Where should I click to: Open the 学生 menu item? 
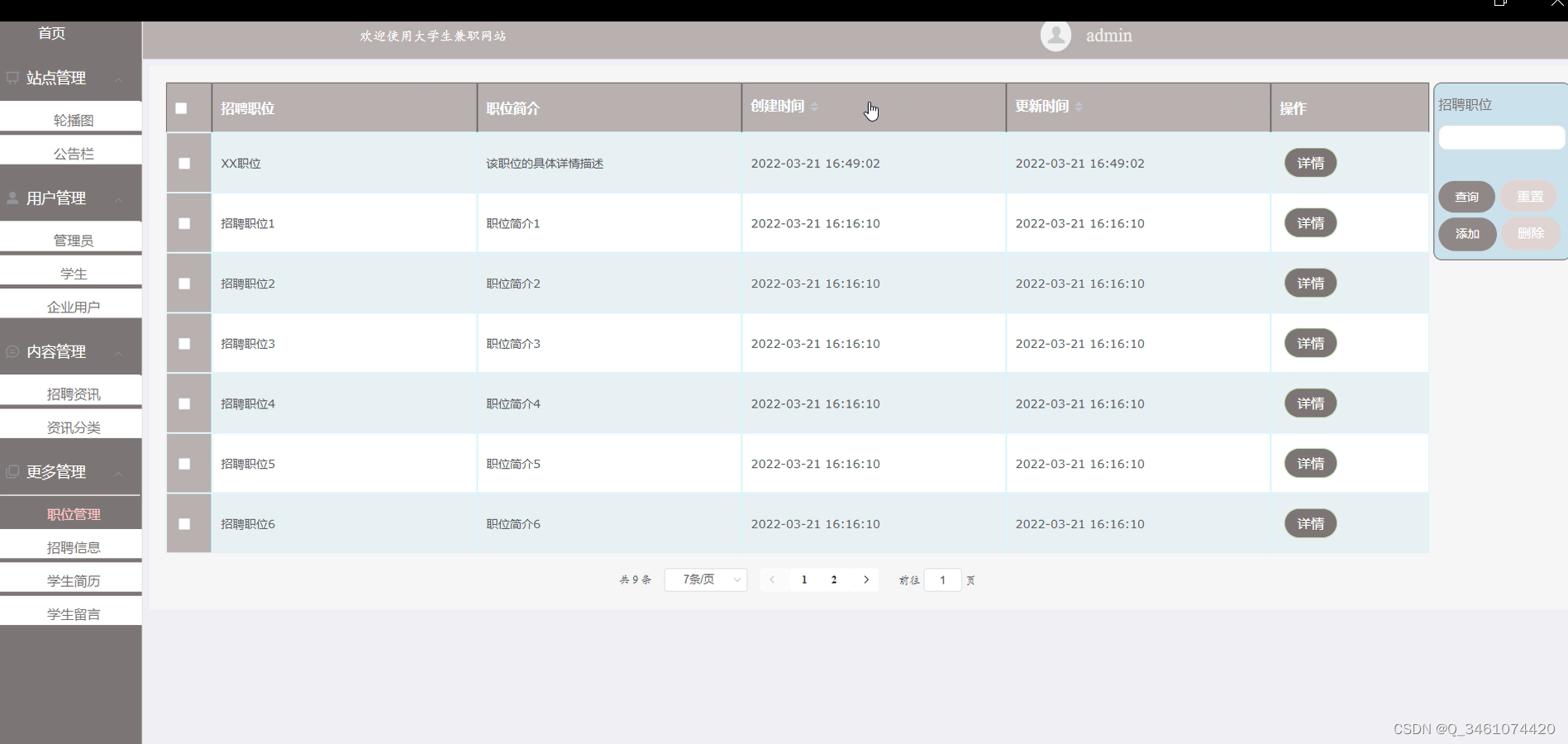[x=73, y=274]
